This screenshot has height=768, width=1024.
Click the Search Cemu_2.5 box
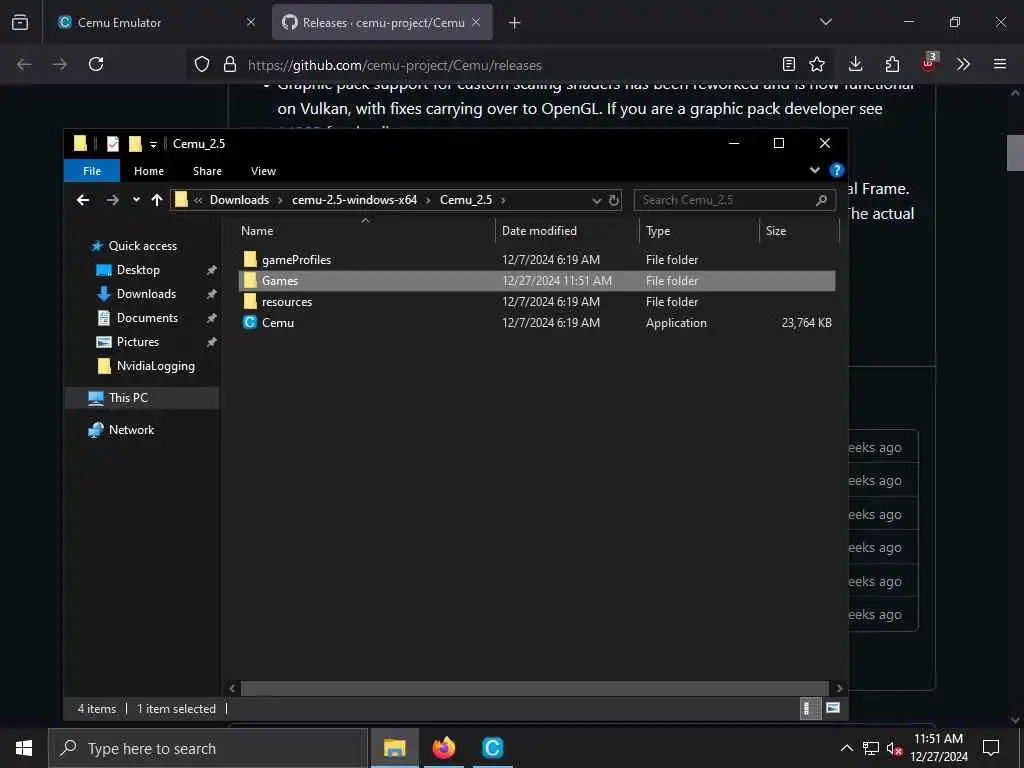click(x=734, y=200)
